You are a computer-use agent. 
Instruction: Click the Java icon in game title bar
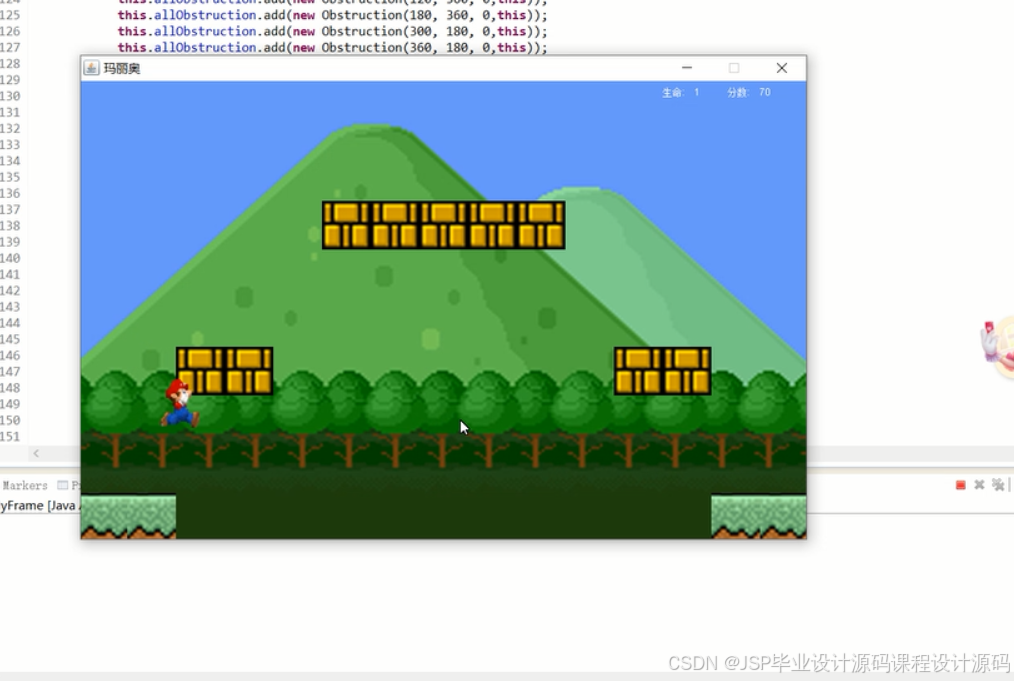click(91, 68)
